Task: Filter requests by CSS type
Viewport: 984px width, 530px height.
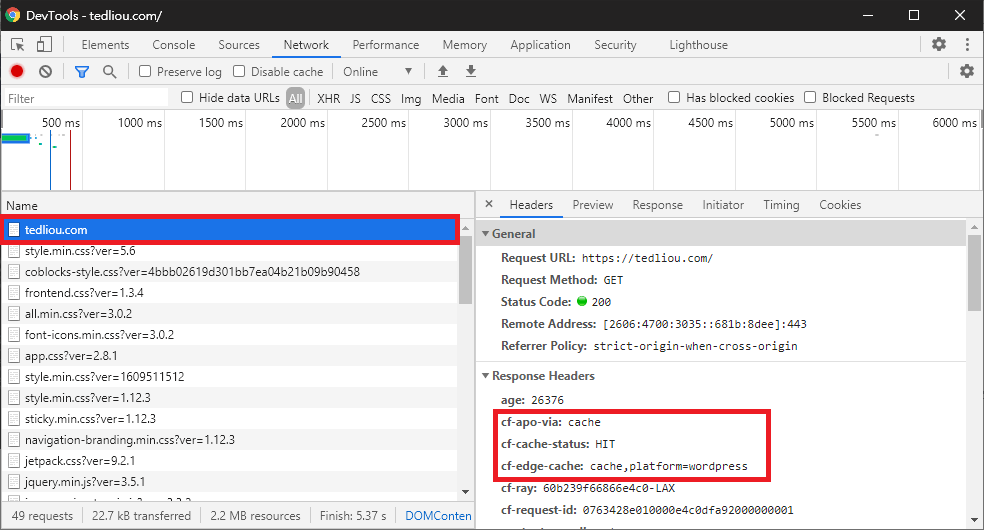Action: (x=381, y=98)
